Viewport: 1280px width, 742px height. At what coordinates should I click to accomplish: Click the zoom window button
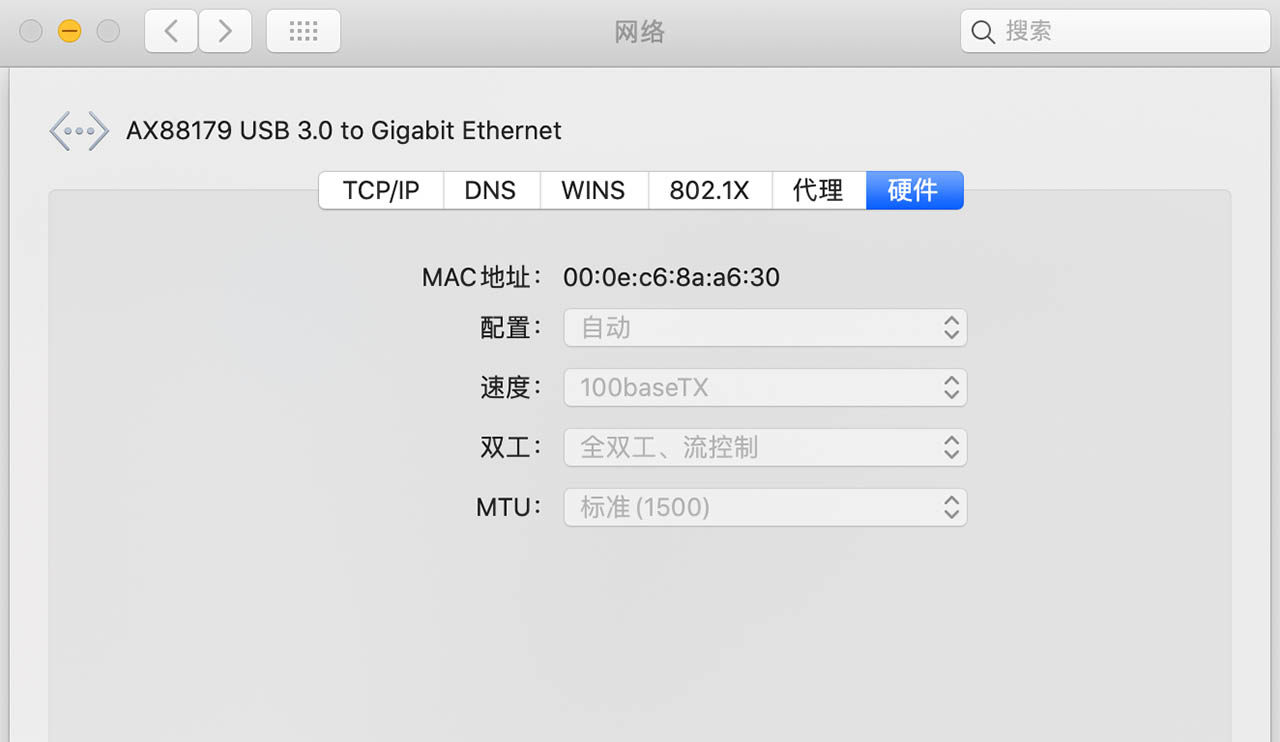tap(107, 31)
